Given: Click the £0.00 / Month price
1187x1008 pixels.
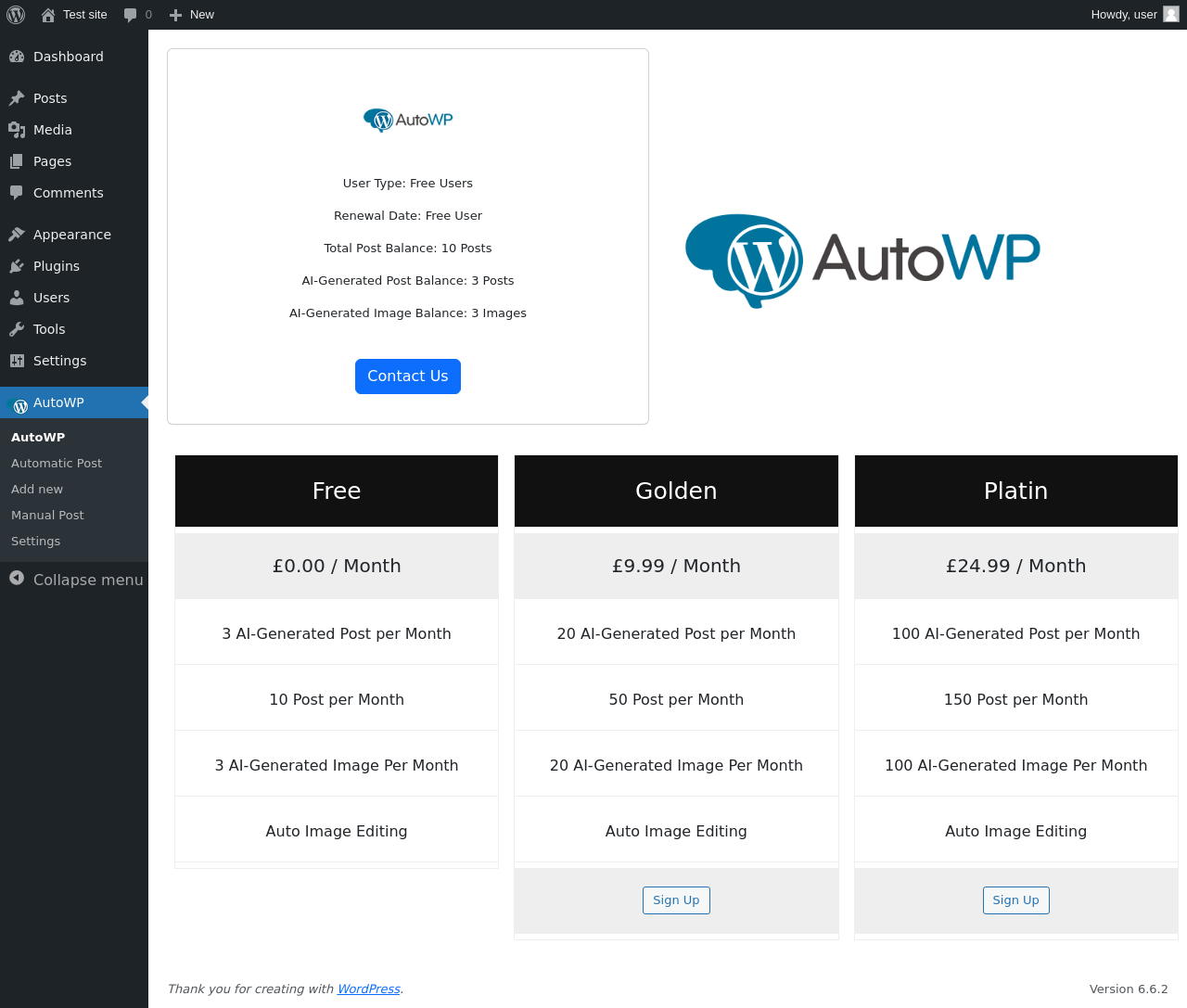Looking at the screenshot, I should (x=337, y=566).
